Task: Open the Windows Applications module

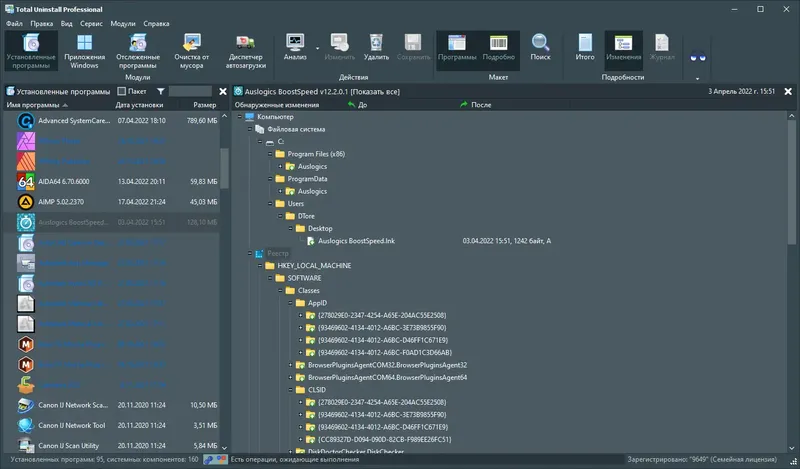Action: [x=85, y=51]
